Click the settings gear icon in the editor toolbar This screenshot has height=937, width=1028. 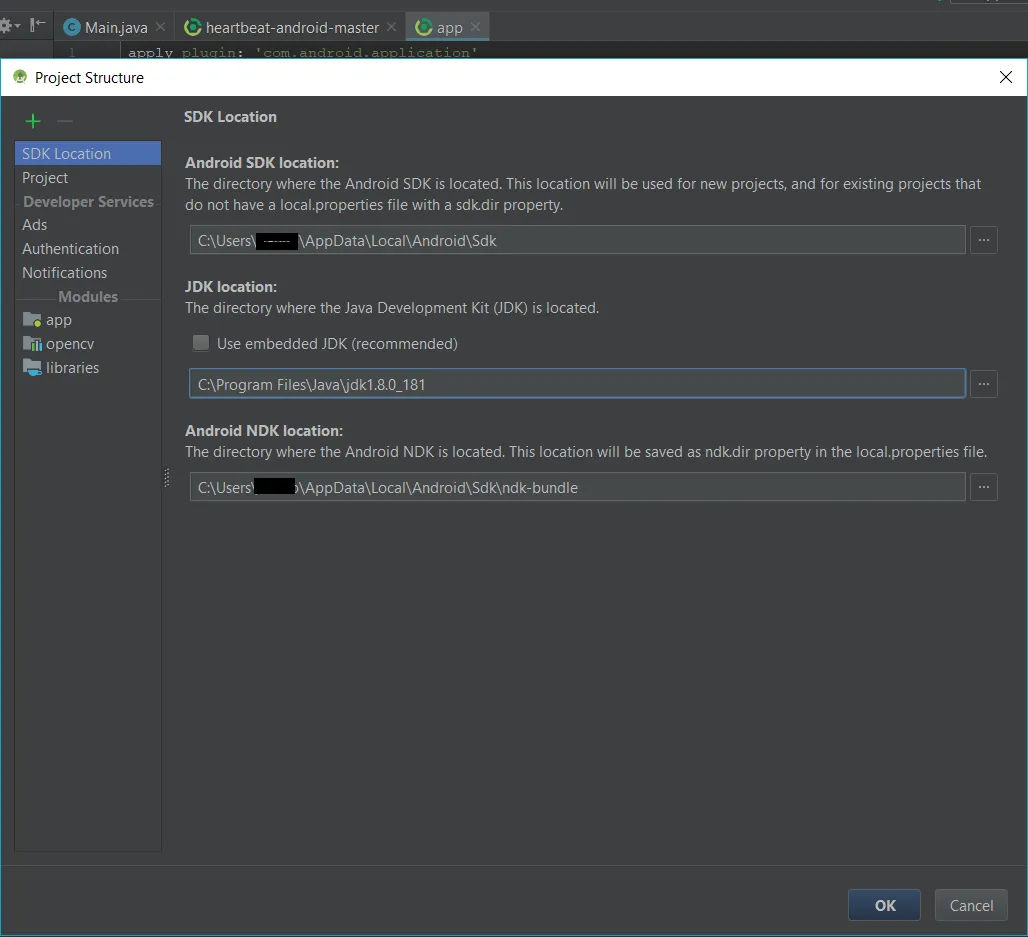click(7, 26)
